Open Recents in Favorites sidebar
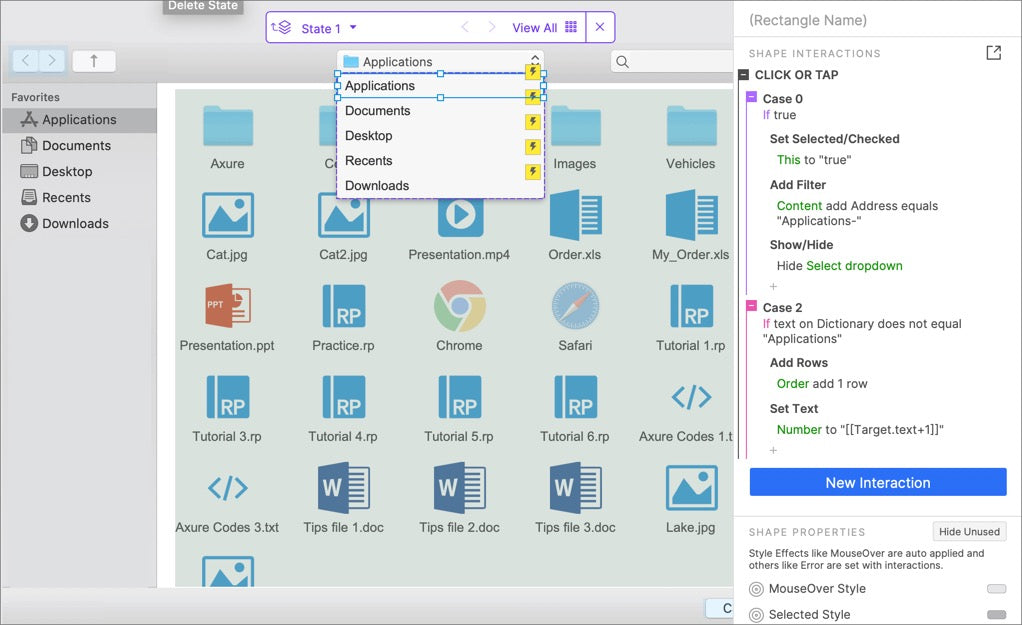The width and height of the screenshot is (1022, 625). click(79, 197)
